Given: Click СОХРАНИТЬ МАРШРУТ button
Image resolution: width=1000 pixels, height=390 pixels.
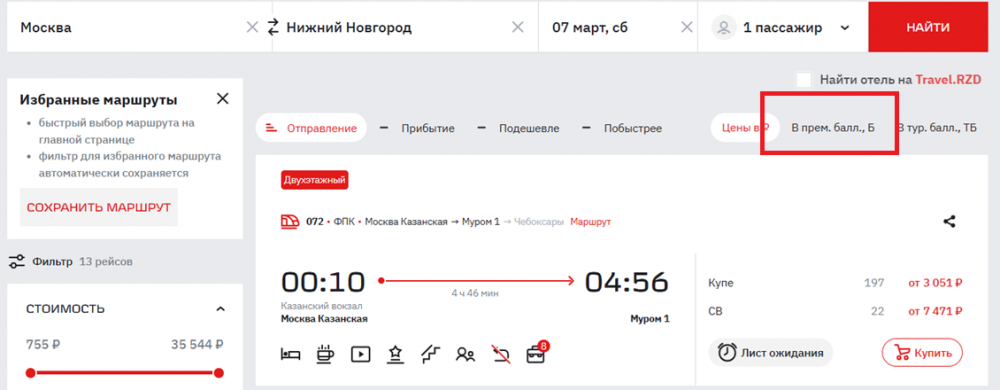Looking at the screenshot, I should click(99, 207).
